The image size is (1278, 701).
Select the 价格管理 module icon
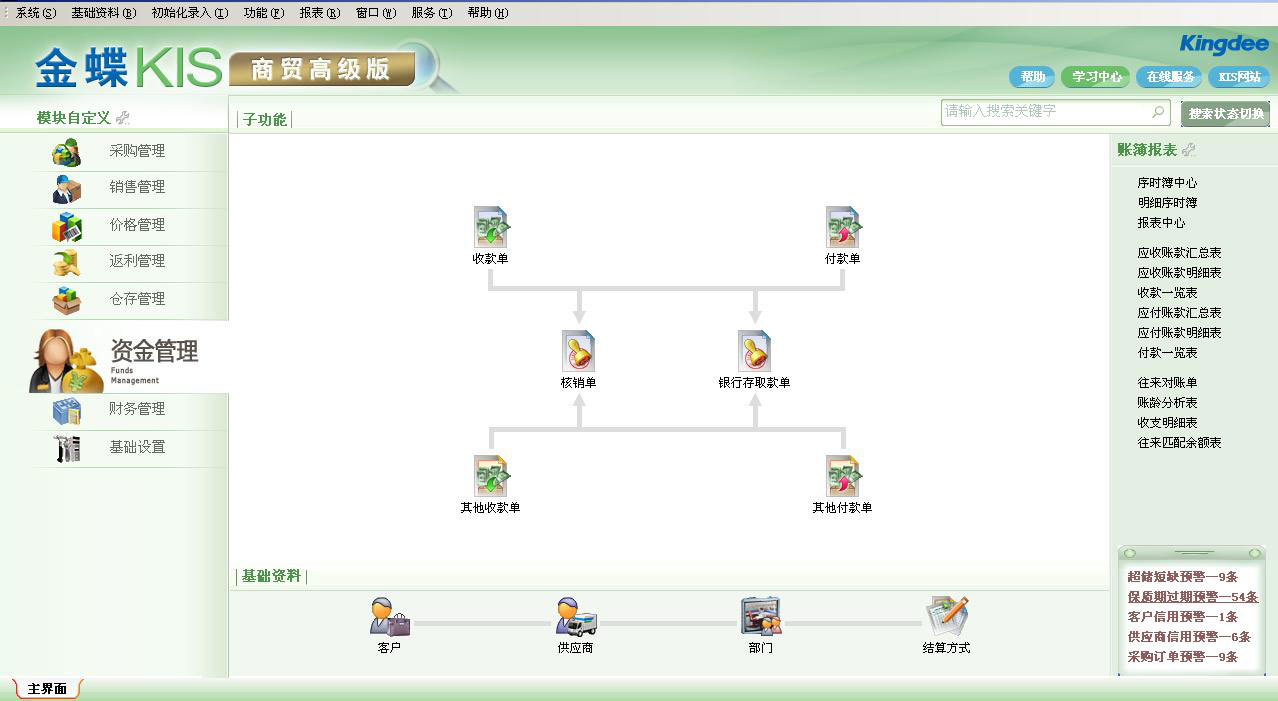coord(66,226)
